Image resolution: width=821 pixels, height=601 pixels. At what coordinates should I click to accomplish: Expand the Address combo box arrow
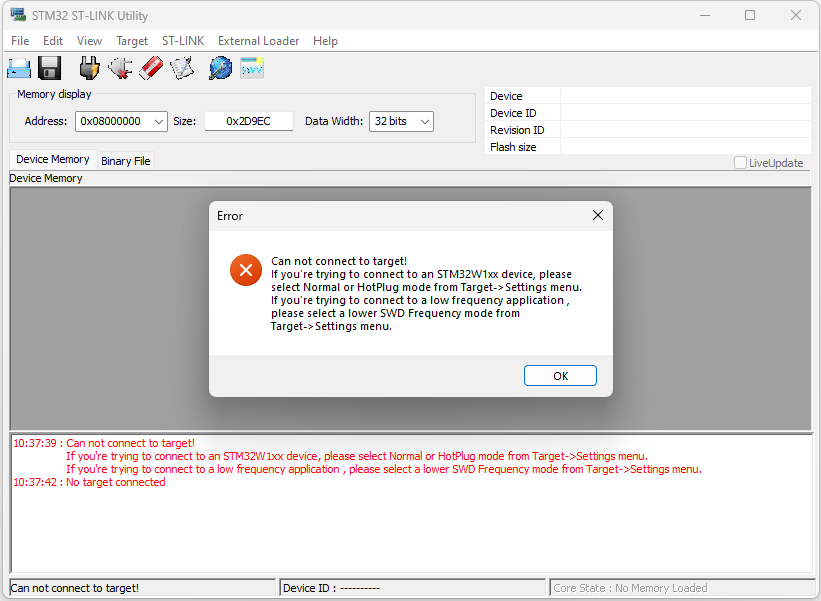[x=159, y=121]
